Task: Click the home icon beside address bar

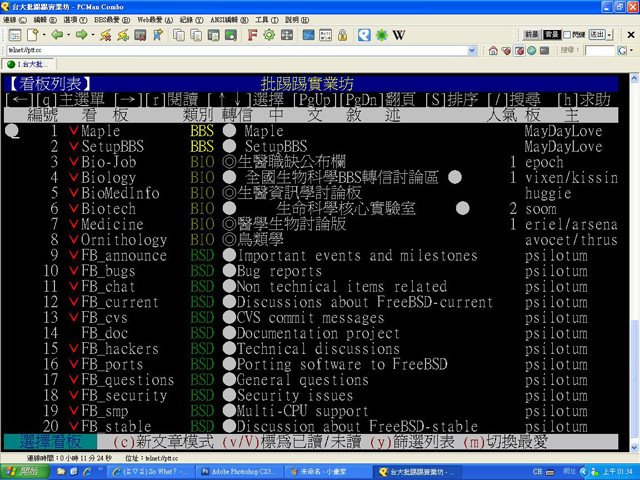Action: 493,51
